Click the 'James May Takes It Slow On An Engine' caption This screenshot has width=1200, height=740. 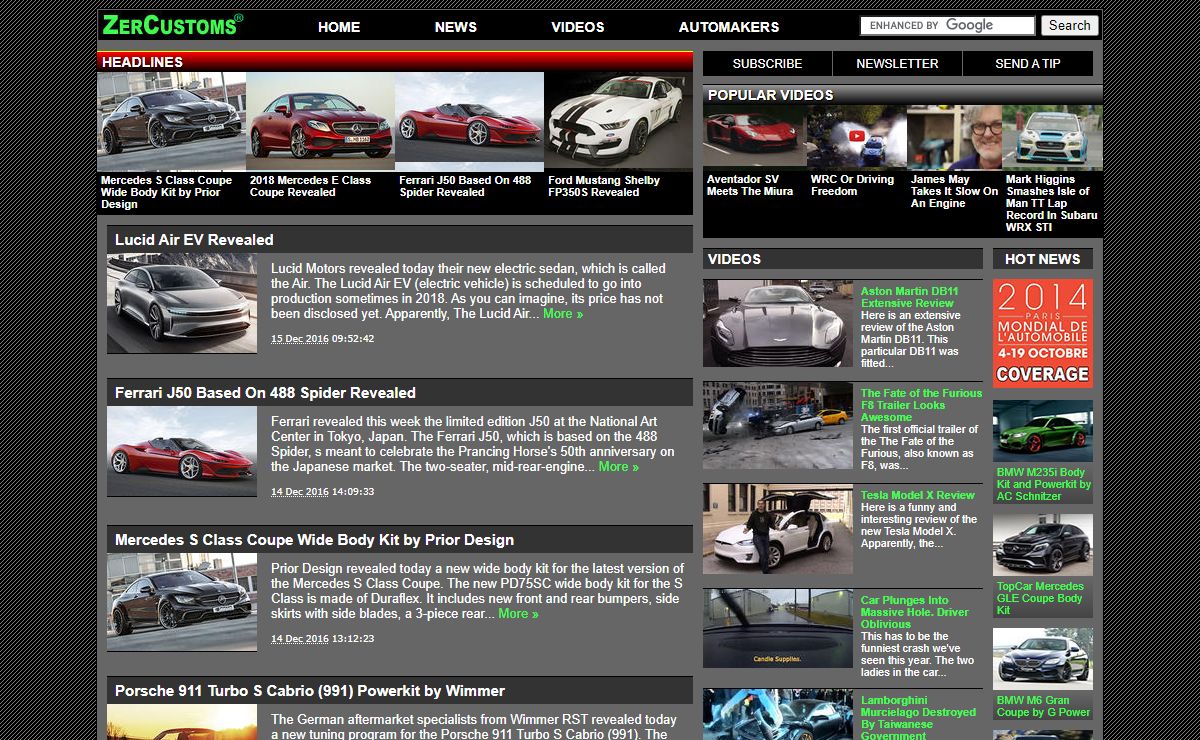954,192
